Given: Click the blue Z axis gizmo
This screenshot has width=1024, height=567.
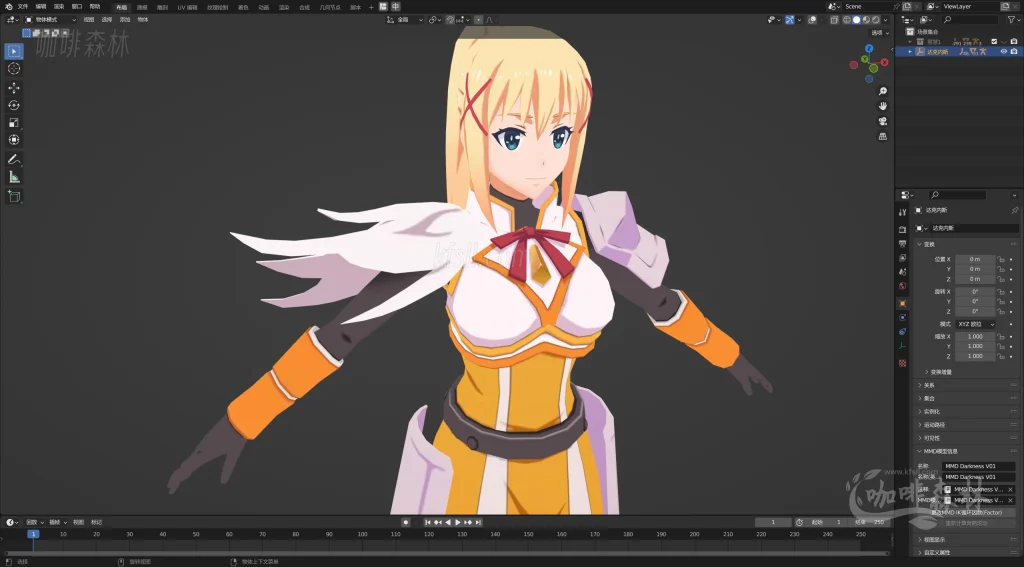Looking at the screenshot, I should (x=869, y=48).
